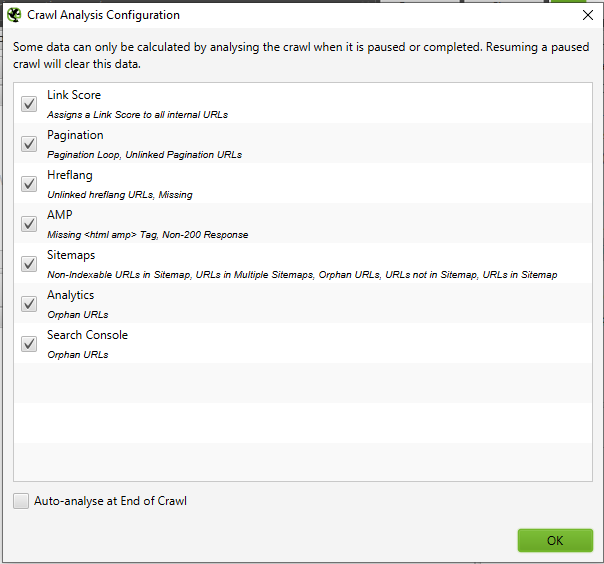Turn off the Sitemaps checkbox

[29, 263]
